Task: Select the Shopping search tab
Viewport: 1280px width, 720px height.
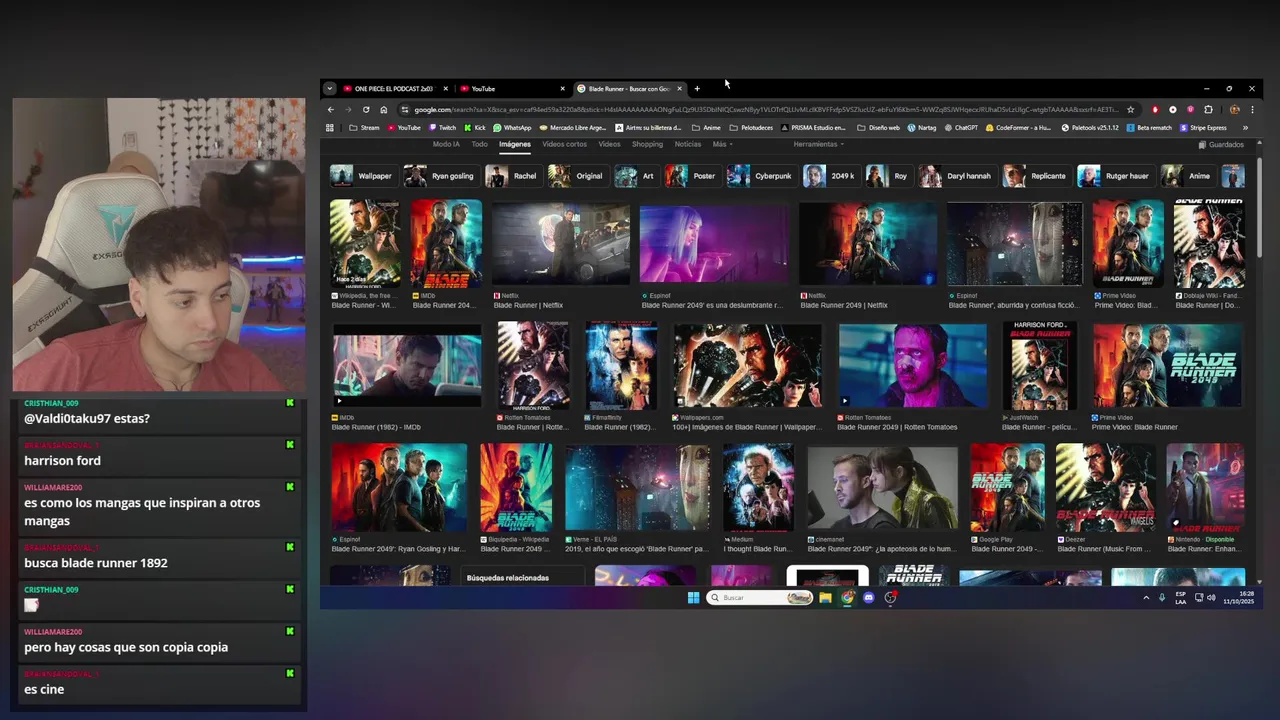Action: click(x=647, y=145)
